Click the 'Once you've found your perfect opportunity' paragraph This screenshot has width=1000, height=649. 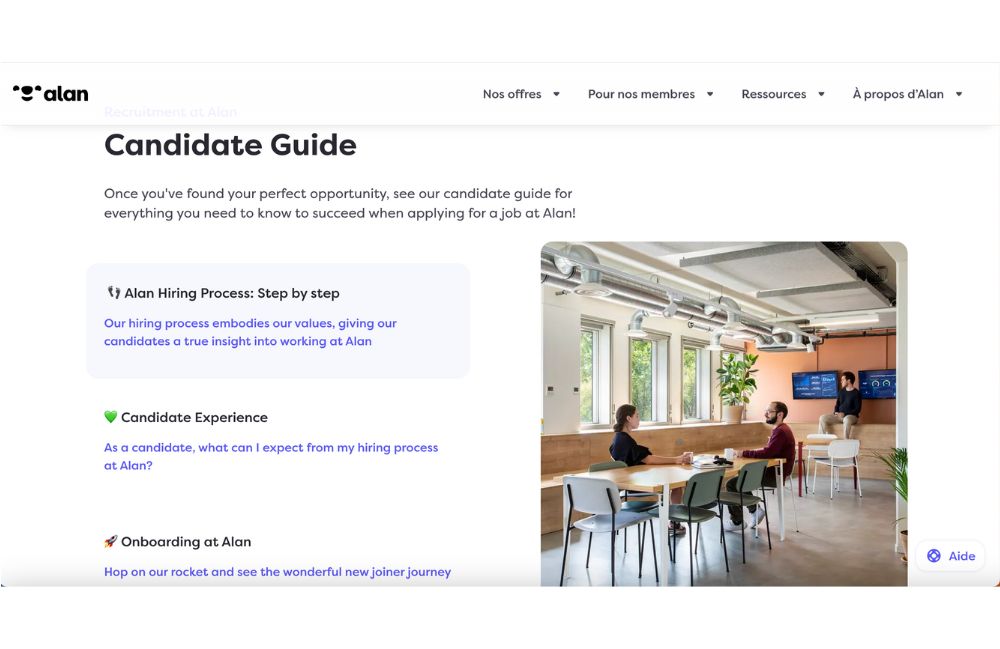[340, 203]
